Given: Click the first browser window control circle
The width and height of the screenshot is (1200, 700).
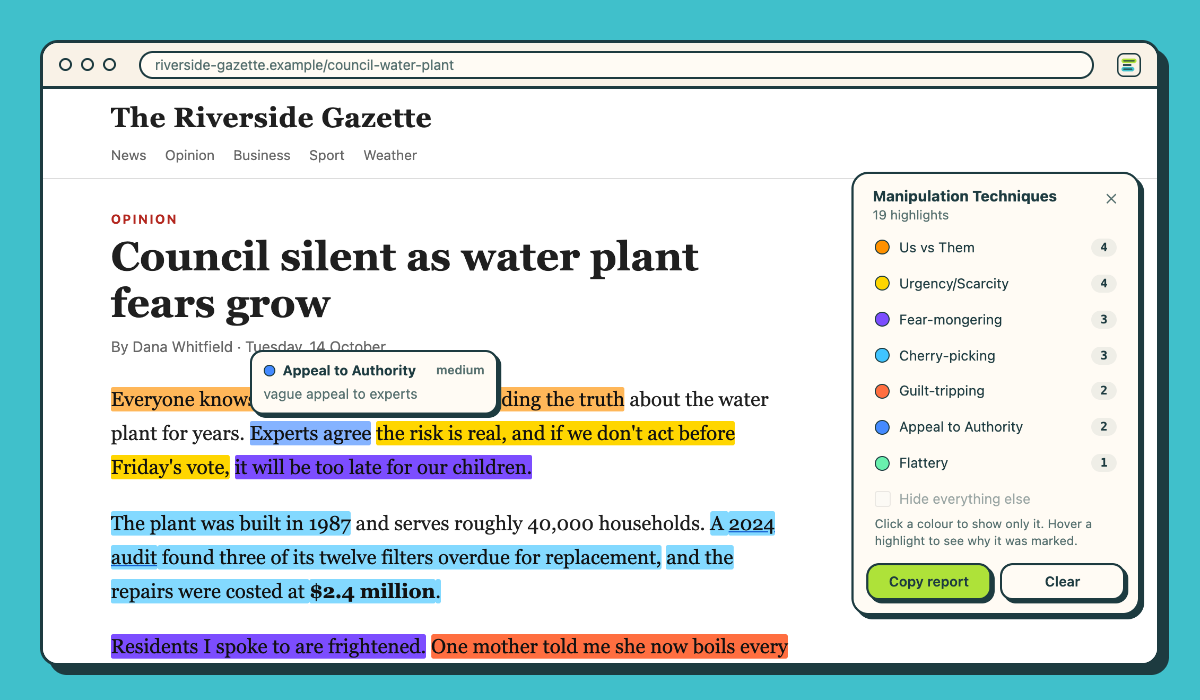Looking at the screenshot, I should point(66,65).
